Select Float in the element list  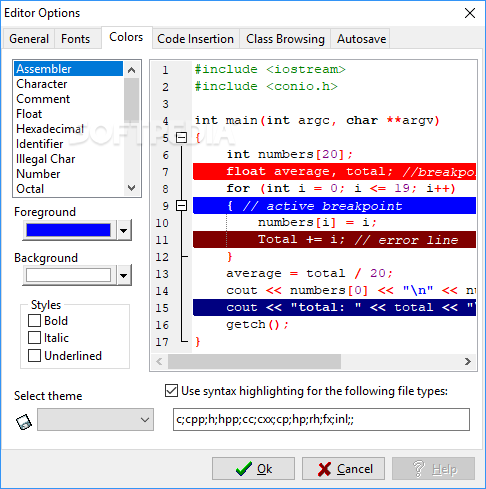pos(69,114)
